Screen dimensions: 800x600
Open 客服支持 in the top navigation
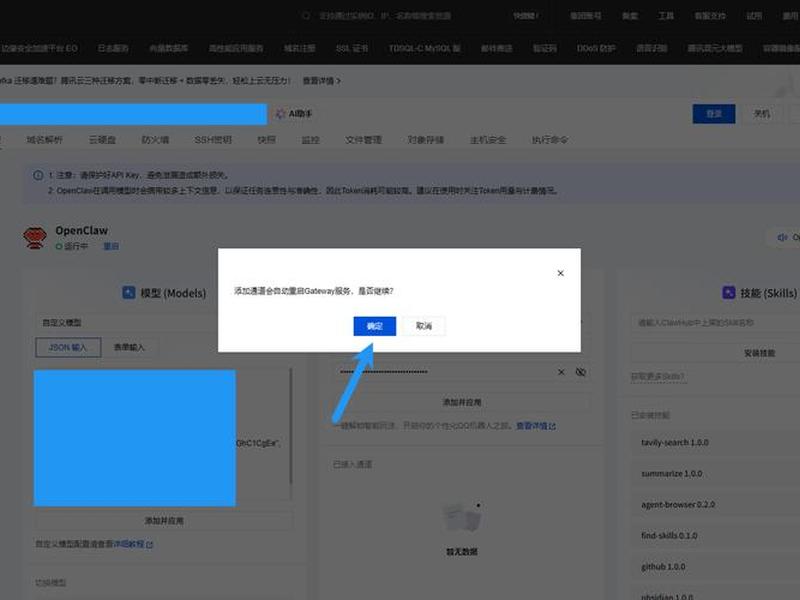[710, 16]
